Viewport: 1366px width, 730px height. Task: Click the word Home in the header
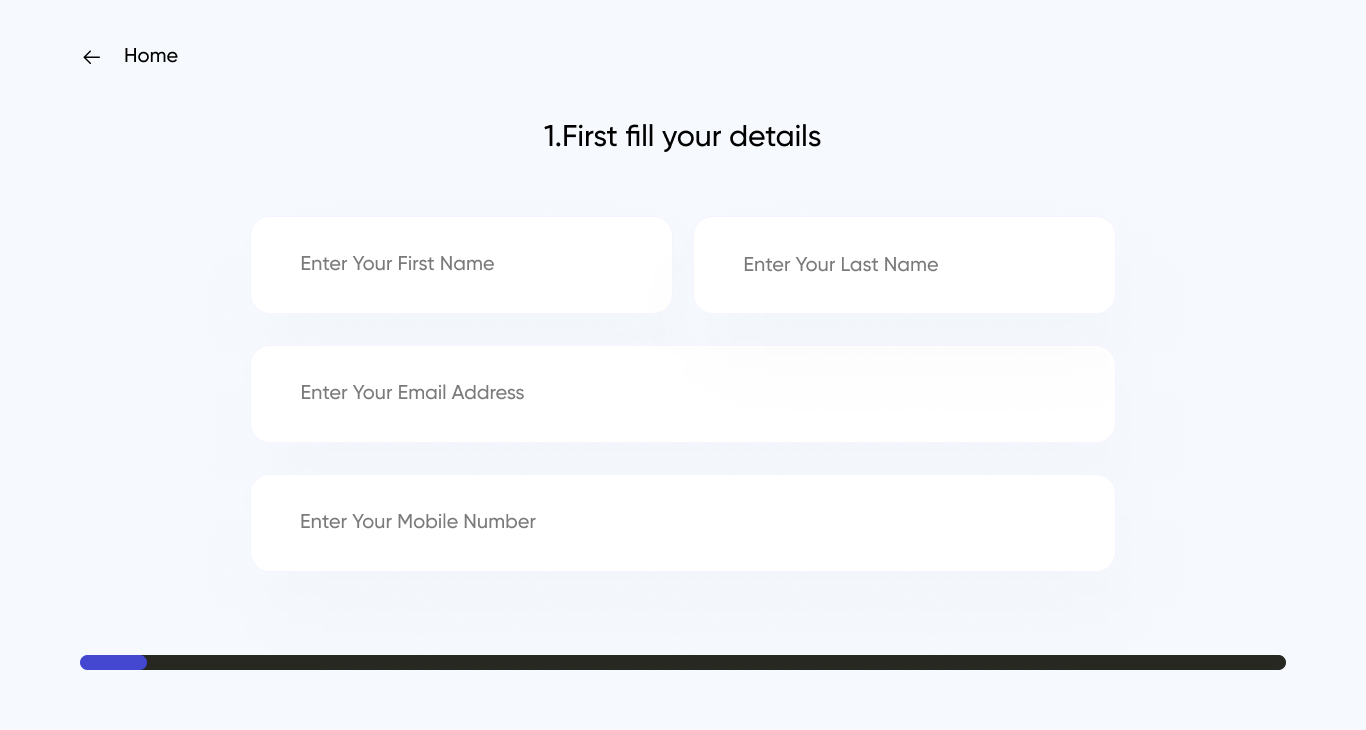point(150,56)
